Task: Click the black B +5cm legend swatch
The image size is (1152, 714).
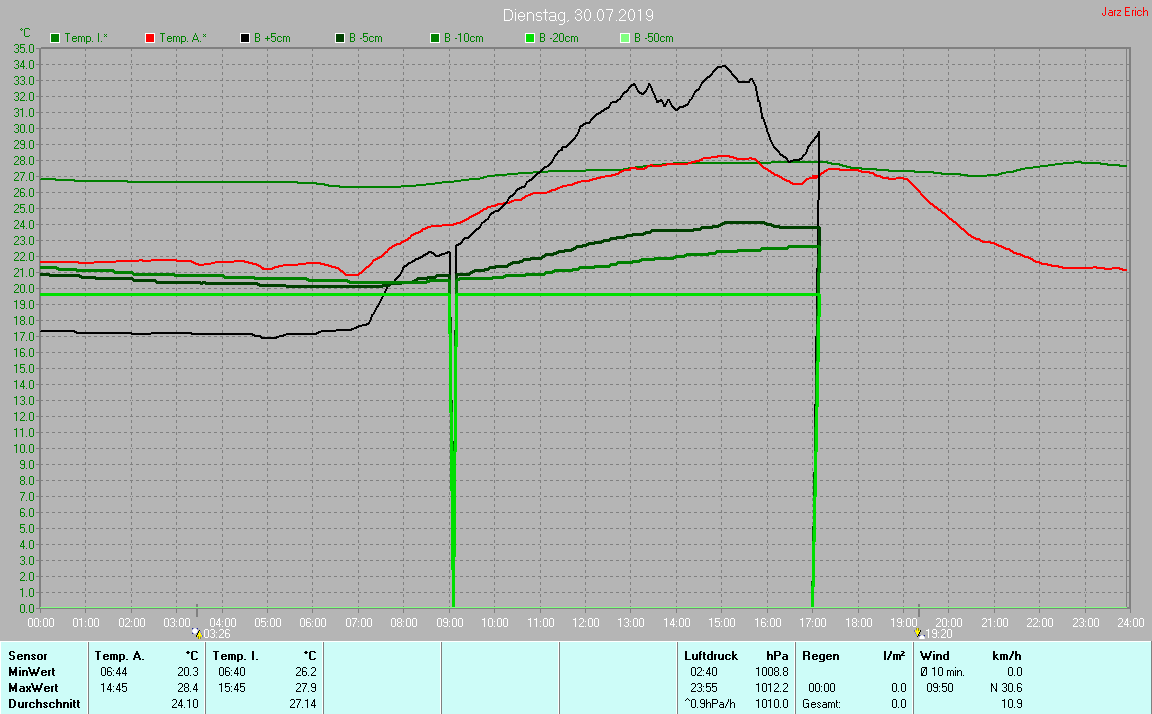Action: 245,38
